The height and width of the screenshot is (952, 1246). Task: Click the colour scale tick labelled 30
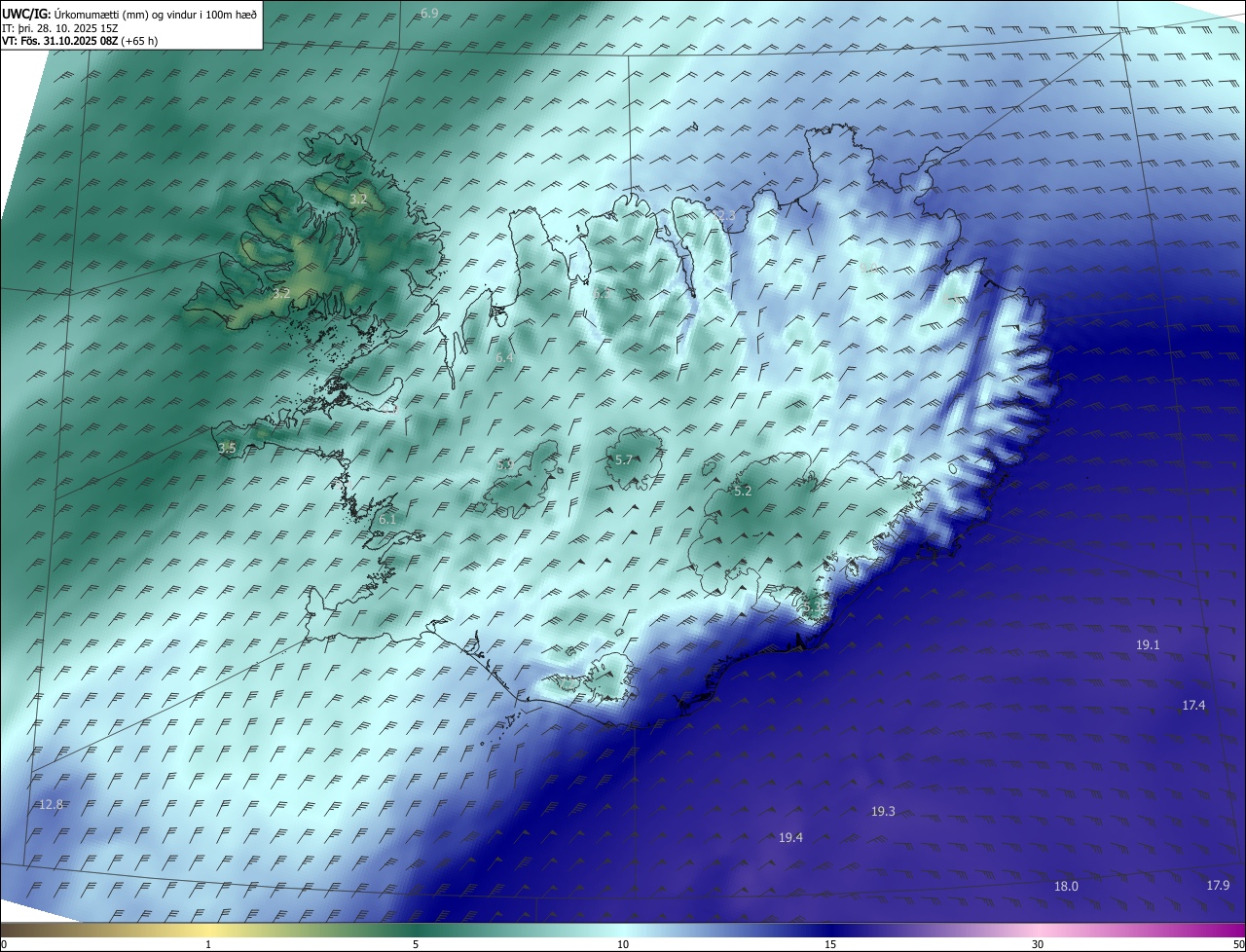[x=1038, y=944]
